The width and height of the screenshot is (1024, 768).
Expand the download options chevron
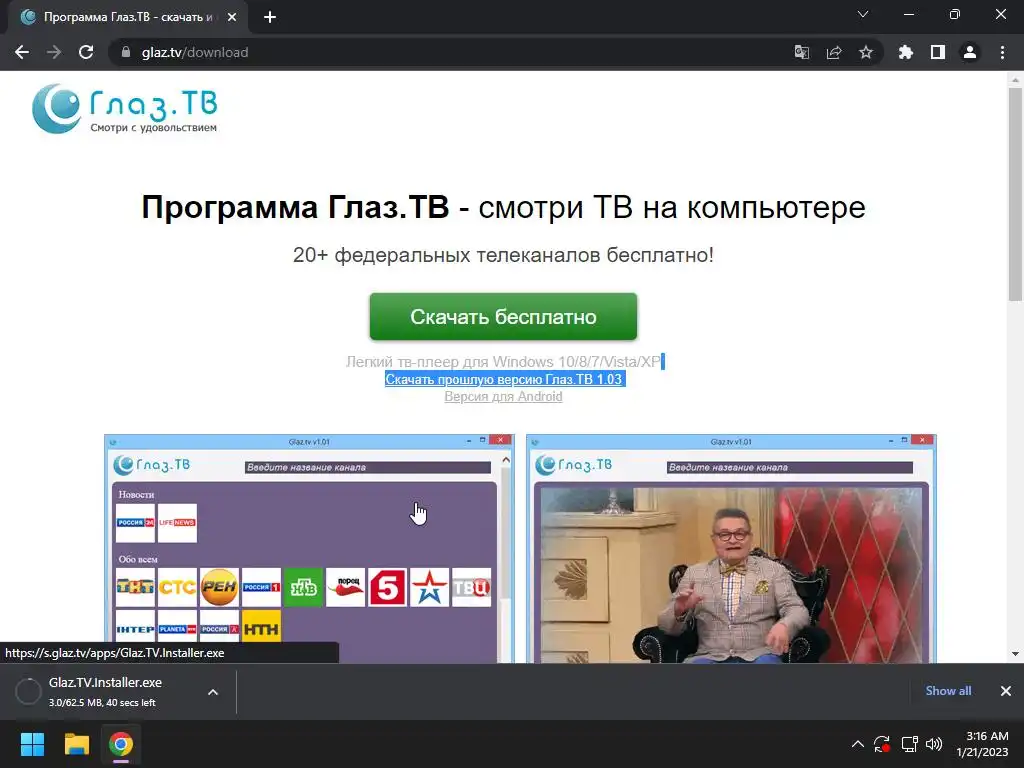213,692
